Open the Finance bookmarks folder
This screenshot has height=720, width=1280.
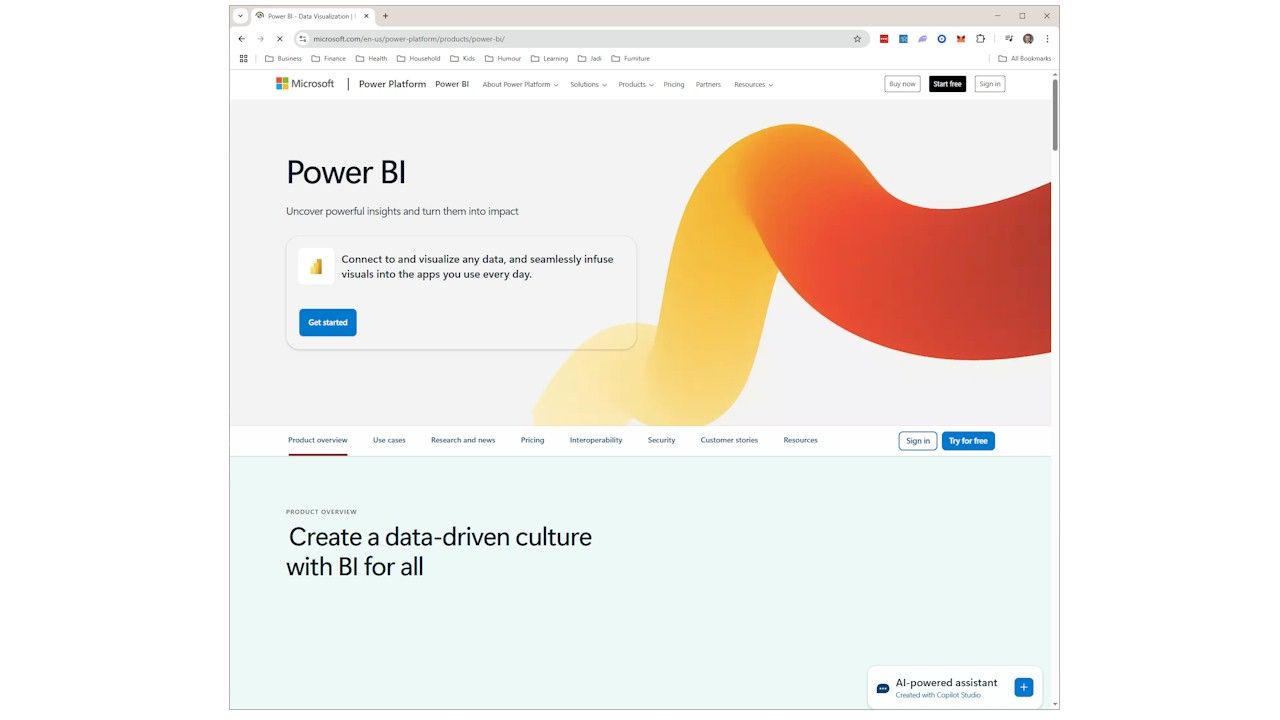pyautogui.click(x=329, y=59)
